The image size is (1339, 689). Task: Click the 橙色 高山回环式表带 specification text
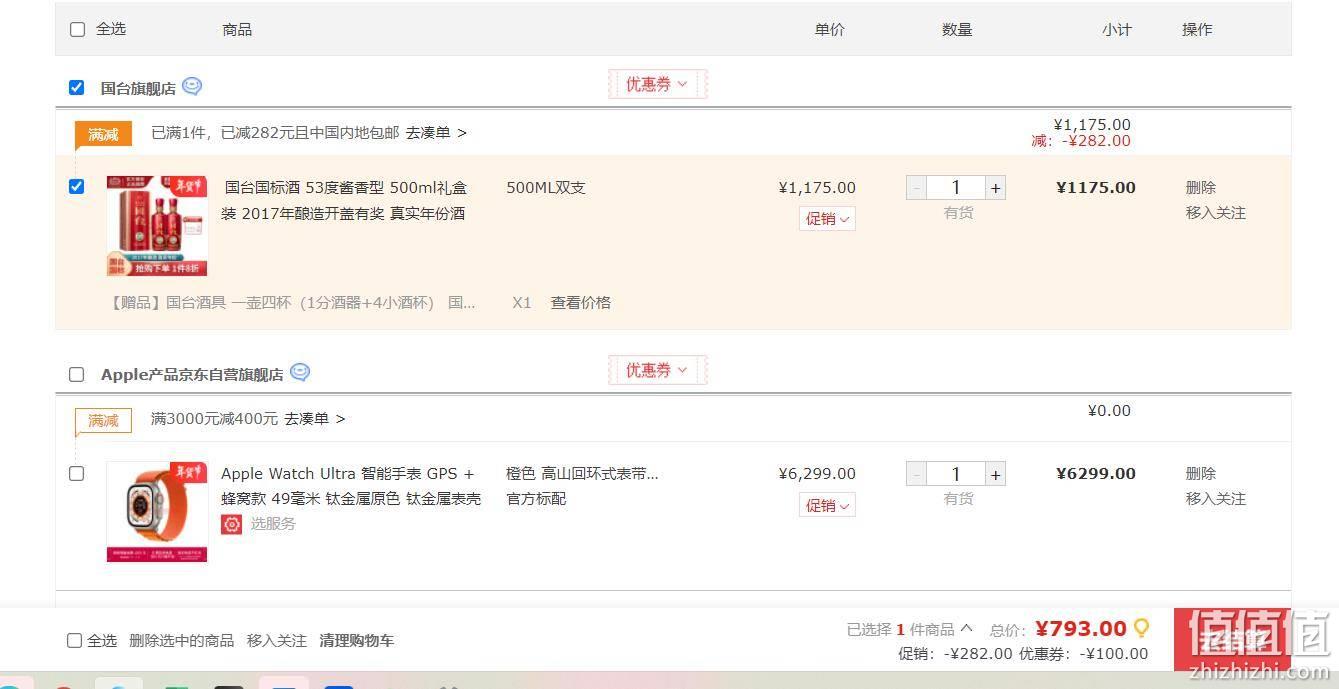point(582,473)
